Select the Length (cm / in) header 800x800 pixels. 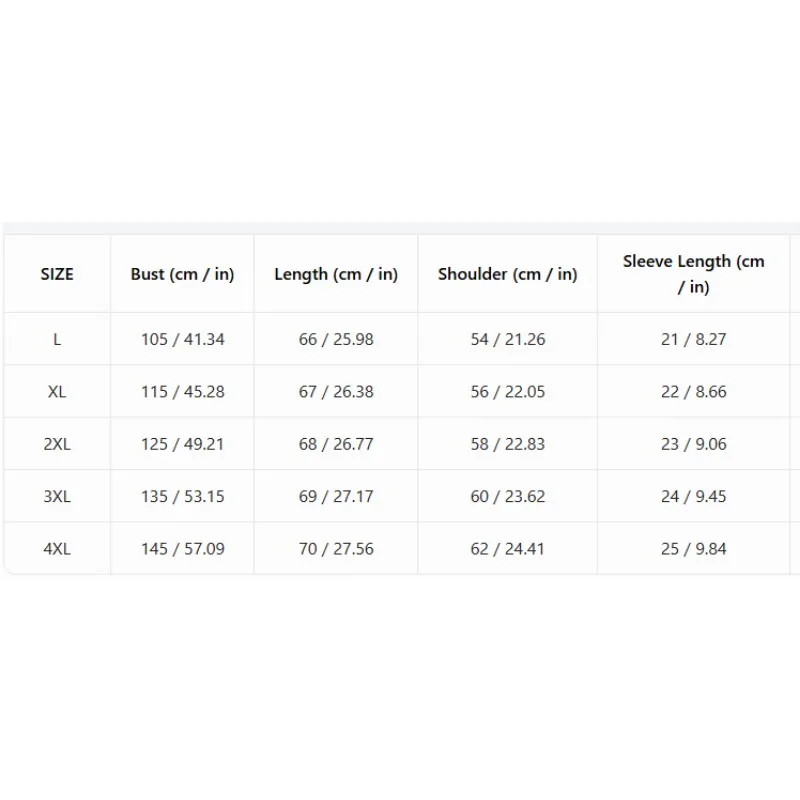(336, 274)
